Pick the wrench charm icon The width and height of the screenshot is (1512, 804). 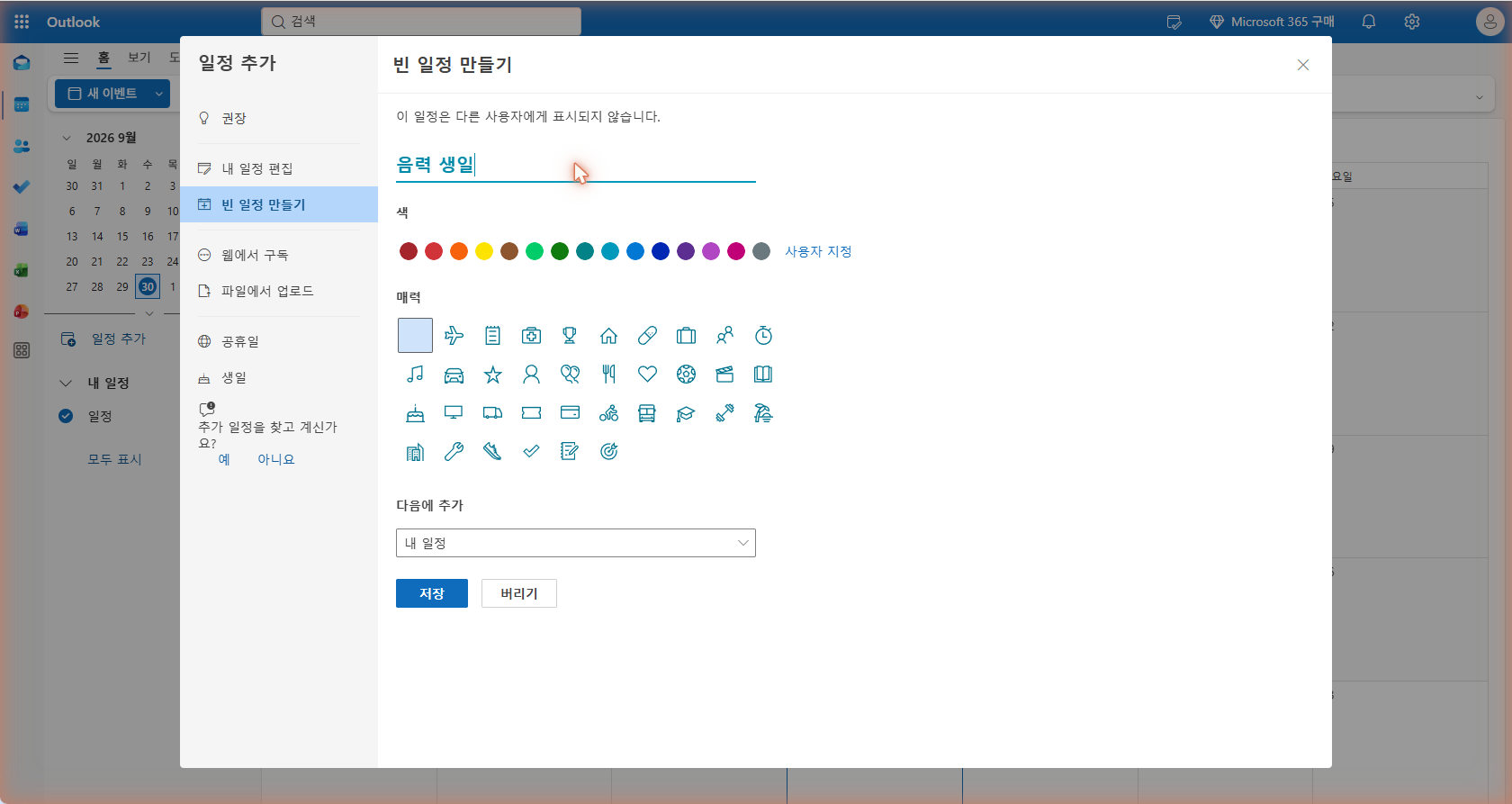click(x=454, y=452)
